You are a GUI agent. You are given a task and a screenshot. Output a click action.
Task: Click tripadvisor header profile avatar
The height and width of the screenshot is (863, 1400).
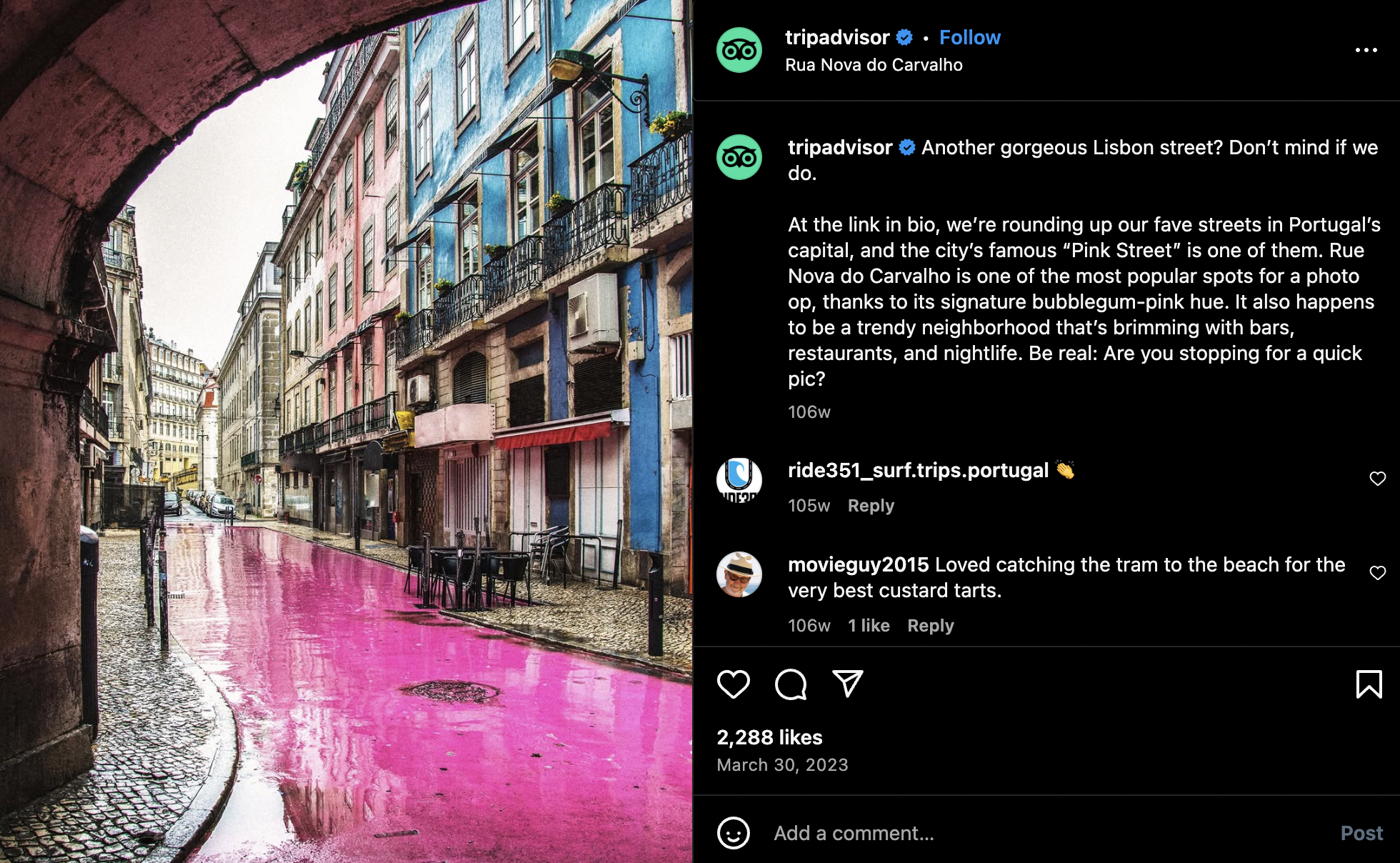click(739, 50)
